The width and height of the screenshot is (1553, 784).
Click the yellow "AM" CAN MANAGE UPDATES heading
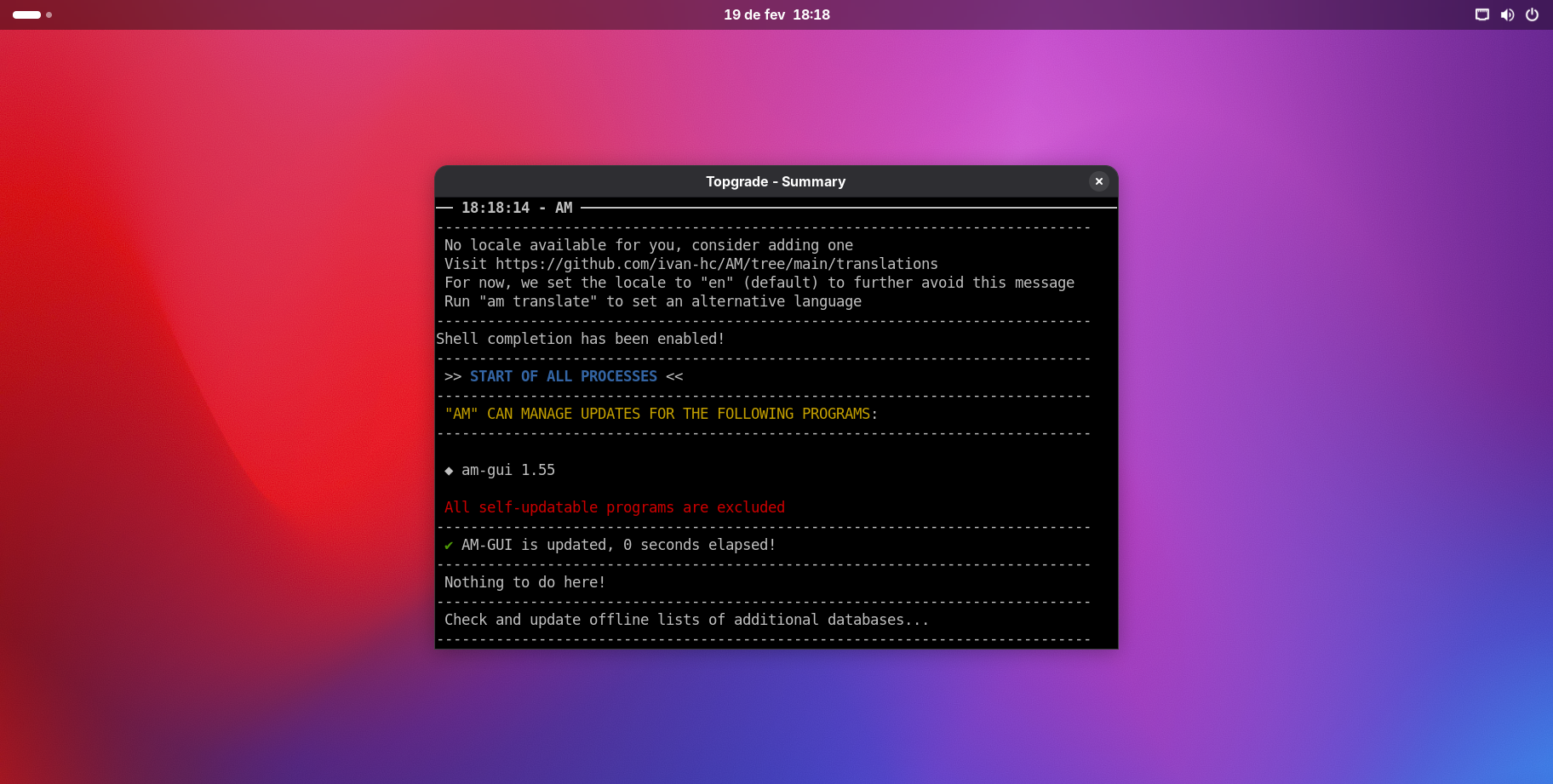tap(660, 414)
